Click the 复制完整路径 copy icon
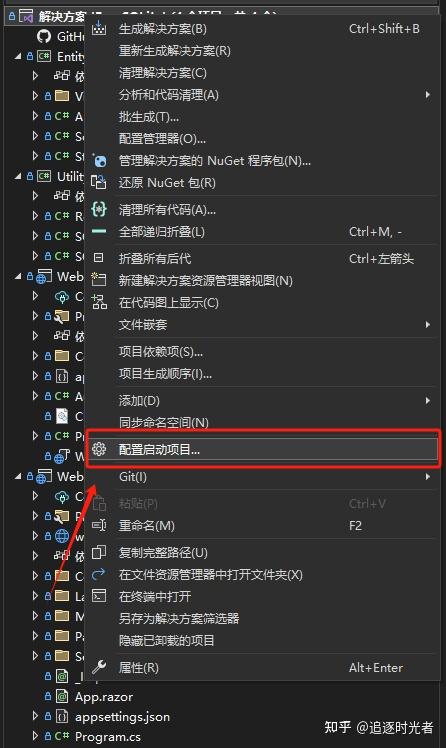 pos(99,552)
